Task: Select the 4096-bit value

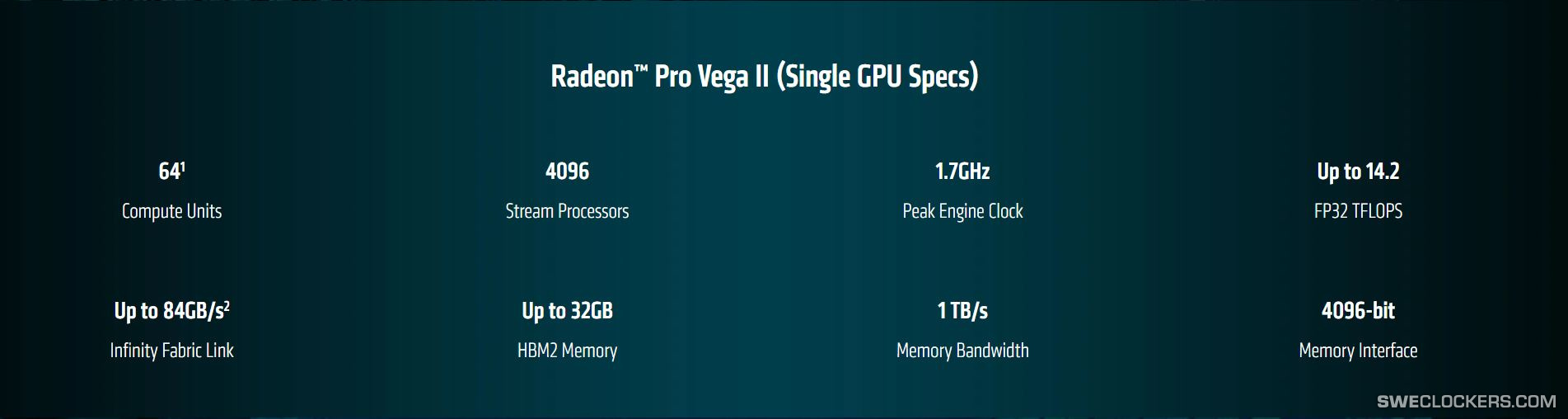Action: tap(1358, 311)
